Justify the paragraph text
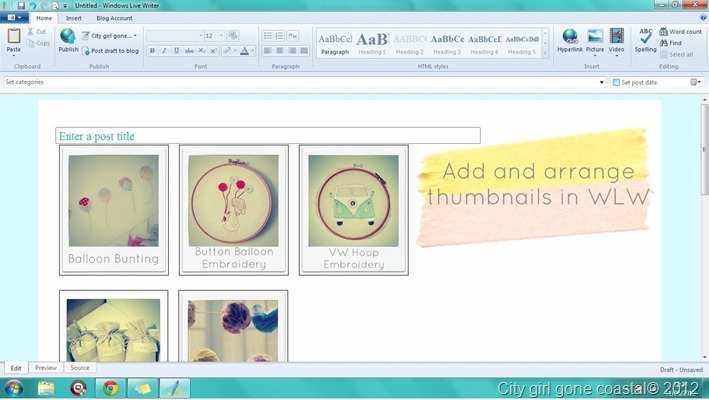Screen dimensions: 709x400 pyautogui.click(x=304, y=51)
